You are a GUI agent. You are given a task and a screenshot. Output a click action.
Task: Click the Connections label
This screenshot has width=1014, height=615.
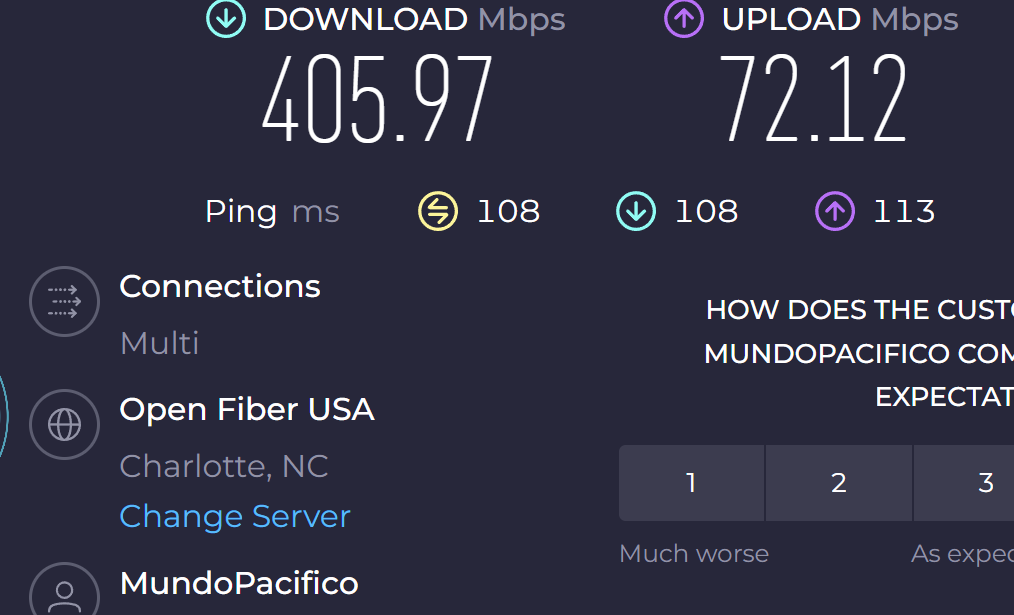(220, 286)
